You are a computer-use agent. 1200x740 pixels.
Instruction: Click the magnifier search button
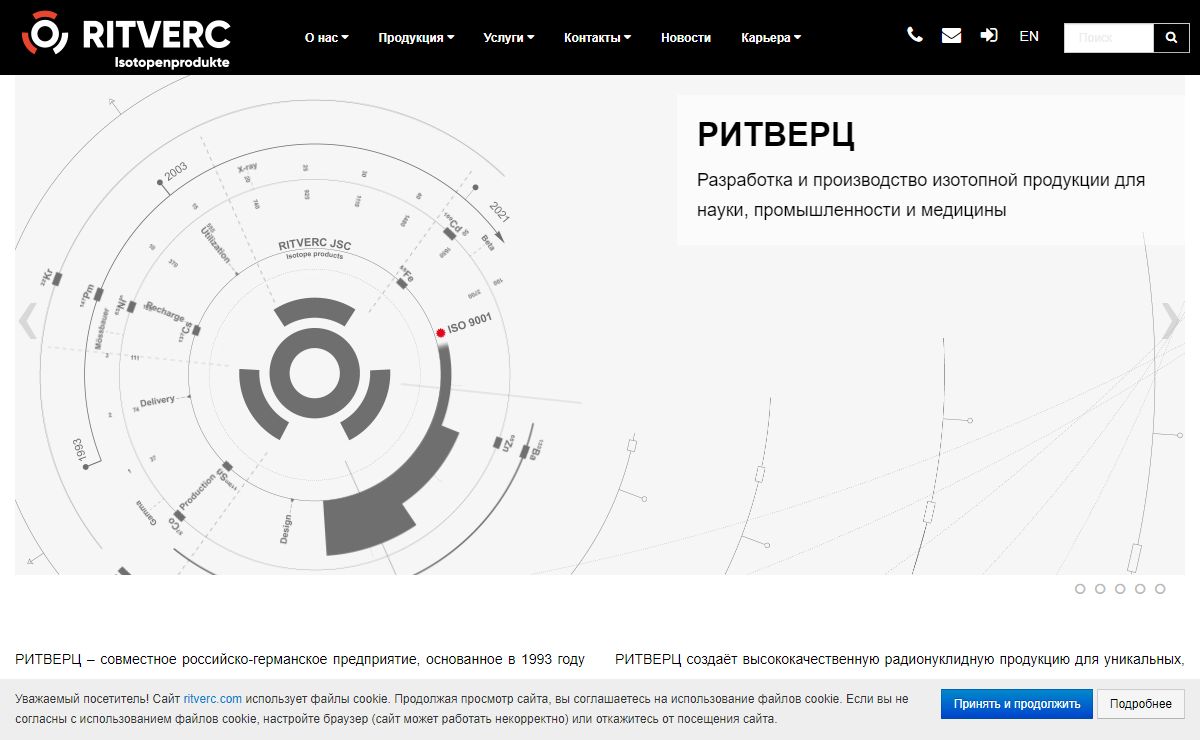click(1171, 38)
